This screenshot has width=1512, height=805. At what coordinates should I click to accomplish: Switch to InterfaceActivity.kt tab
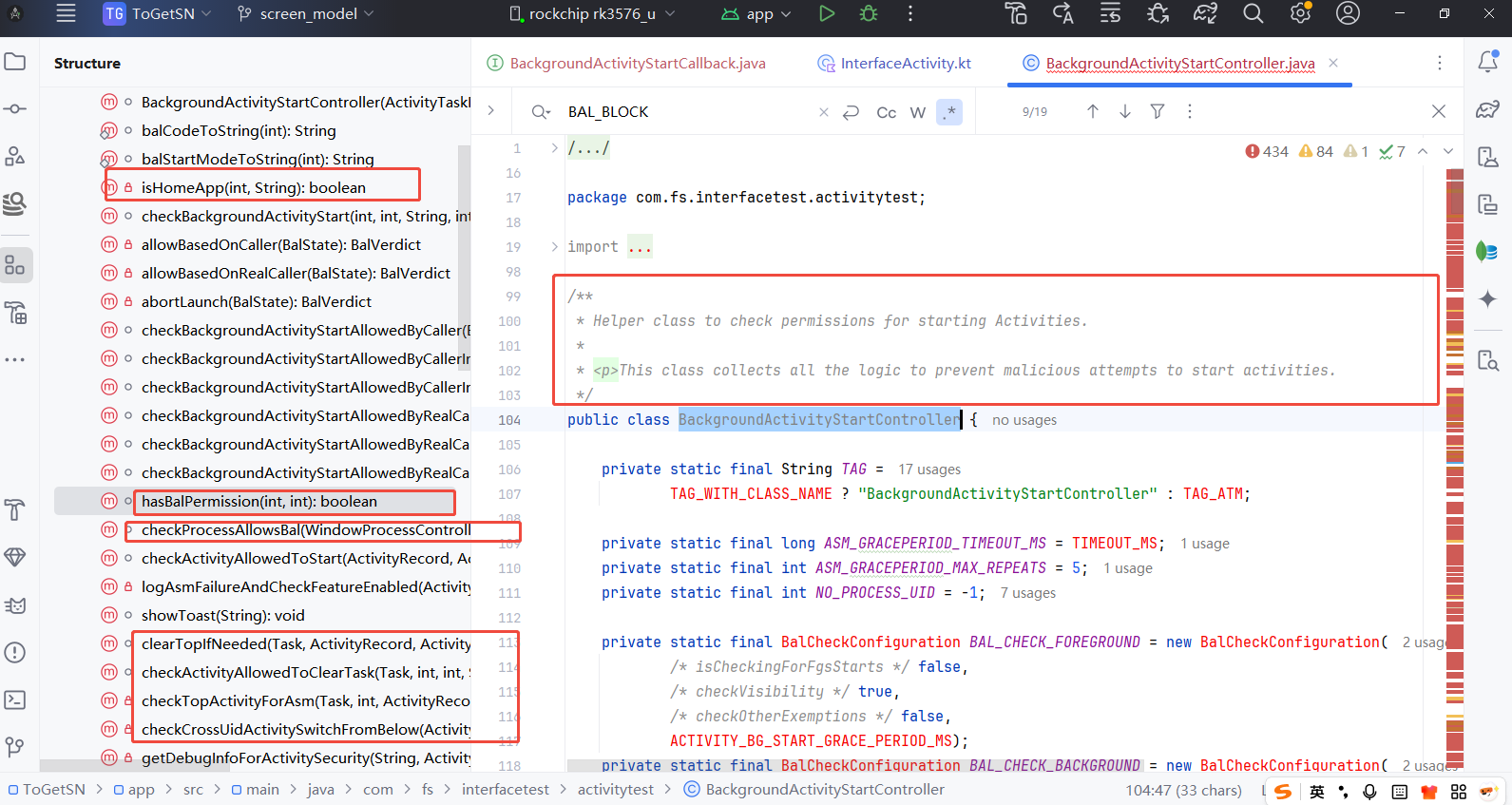(894, 63)
